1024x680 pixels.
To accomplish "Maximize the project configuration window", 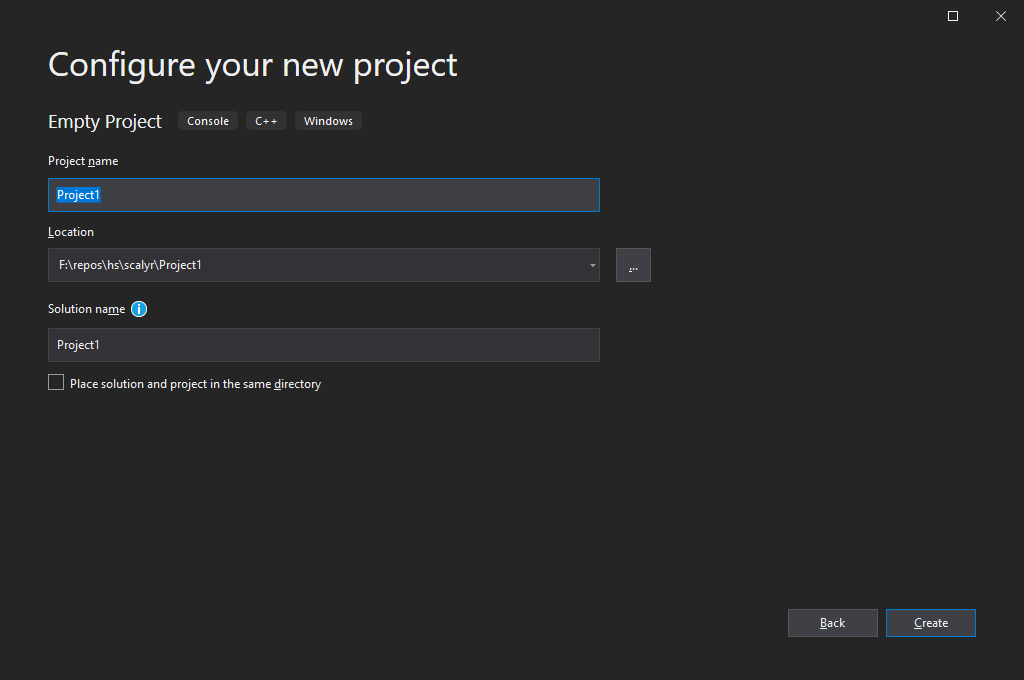I will (953, 16).
